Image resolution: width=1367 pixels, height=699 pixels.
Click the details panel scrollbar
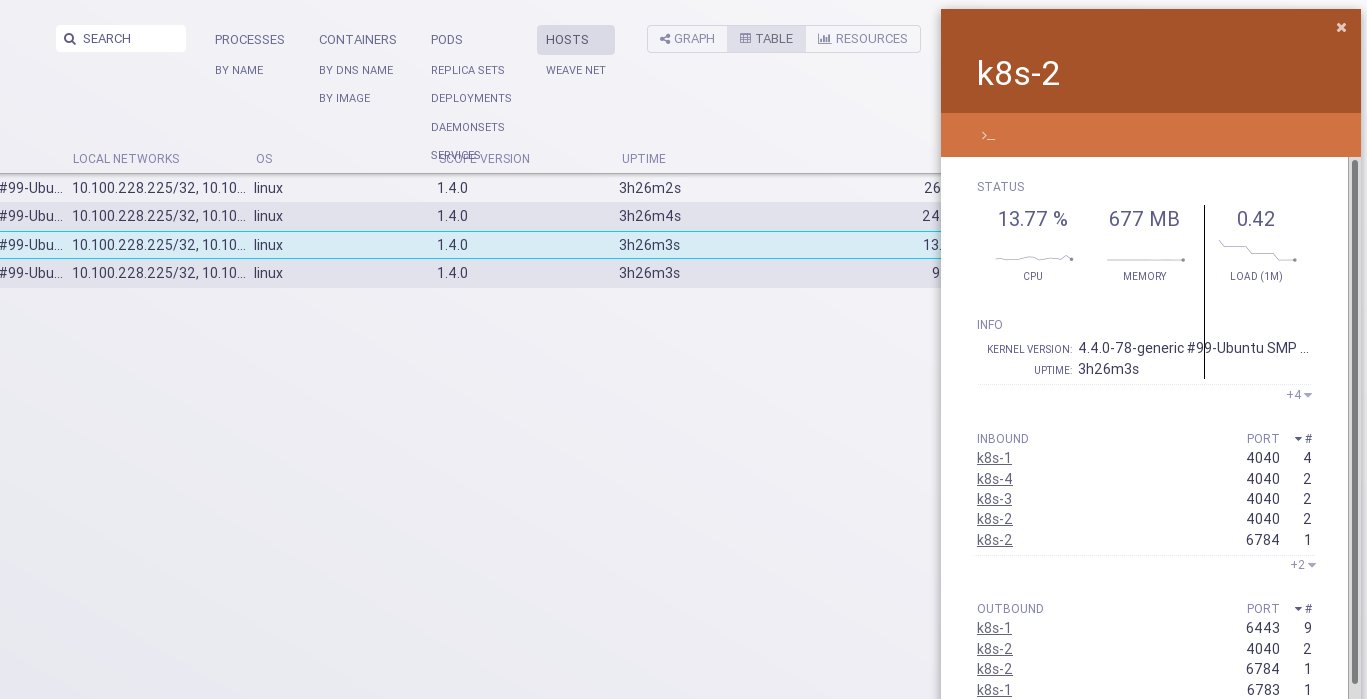point(1355,420)
